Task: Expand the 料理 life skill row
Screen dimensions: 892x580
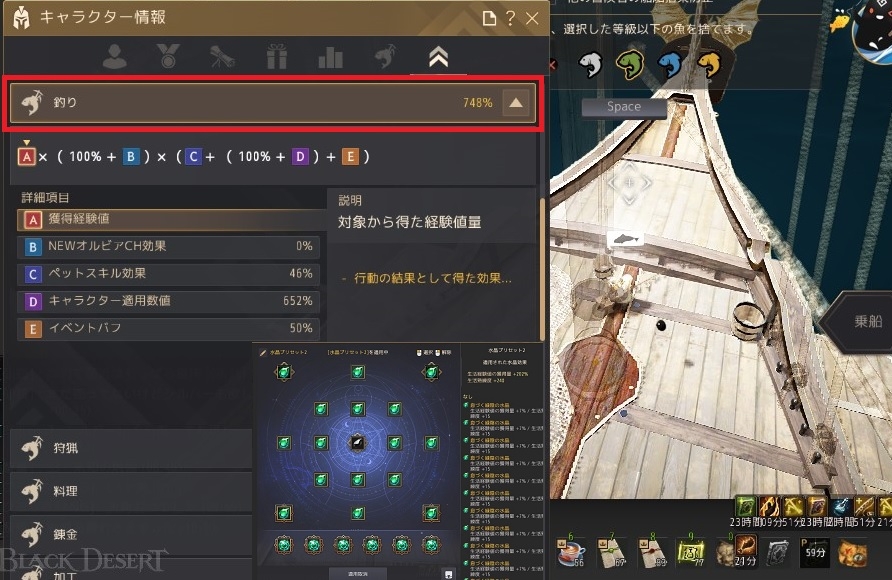Action: coord(131,491)
